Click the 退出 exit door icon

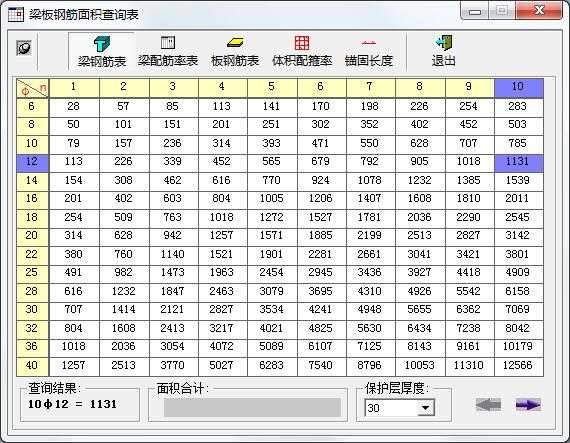[443, 44]
